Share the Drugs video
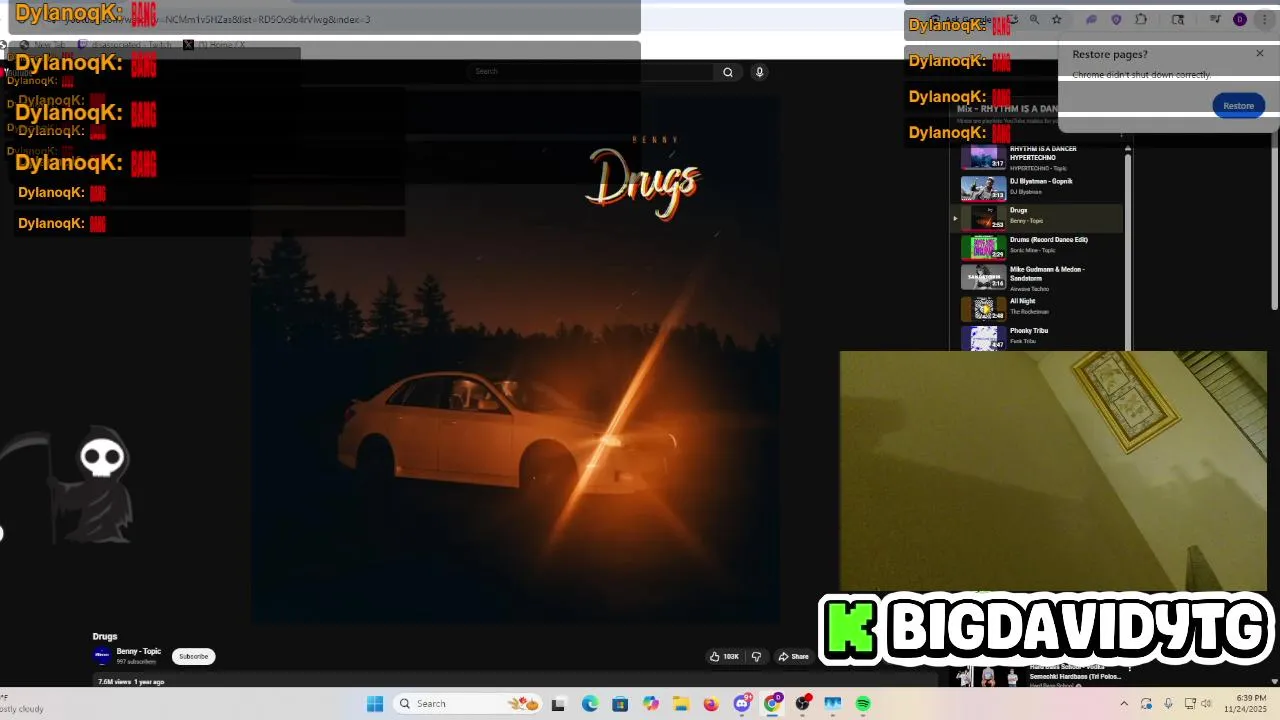The image size is (1280, 720). [794, 656]
